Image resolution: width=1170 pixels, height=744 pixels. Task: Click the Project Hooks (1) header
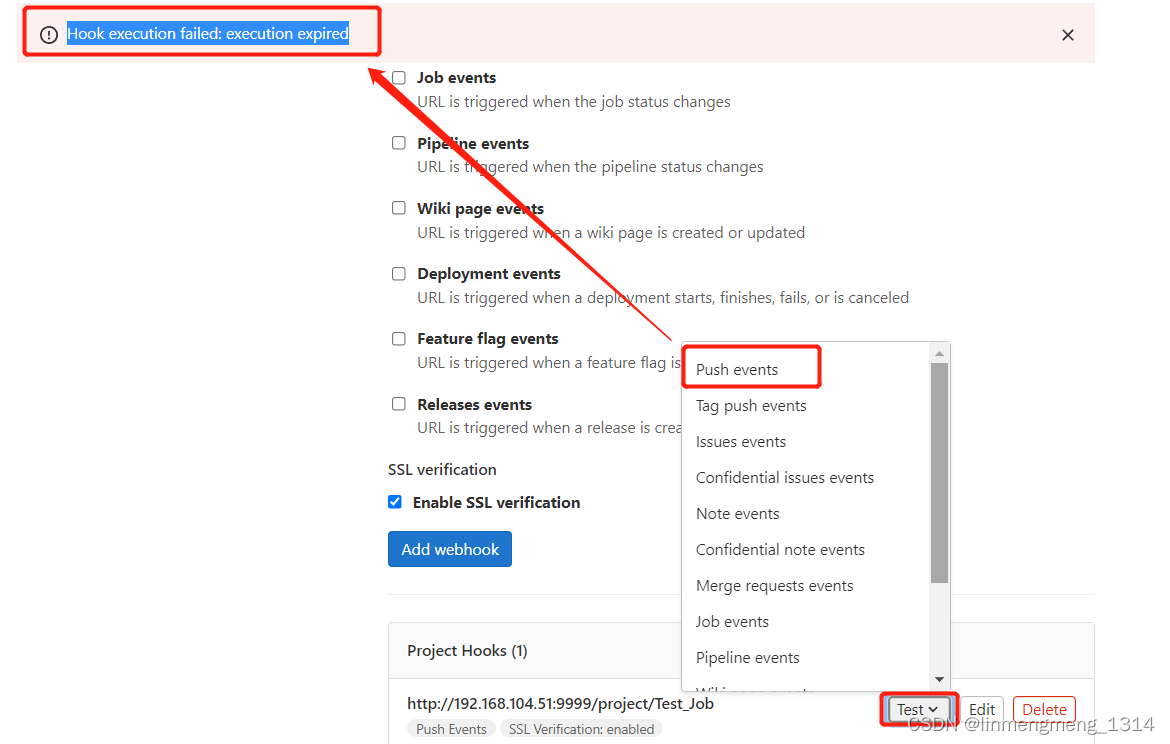467,651
